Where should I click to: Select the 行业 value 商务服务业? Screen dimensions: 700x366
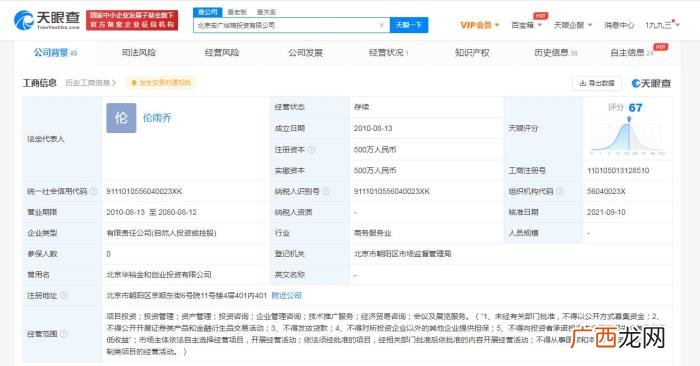(x=372, y=233)
